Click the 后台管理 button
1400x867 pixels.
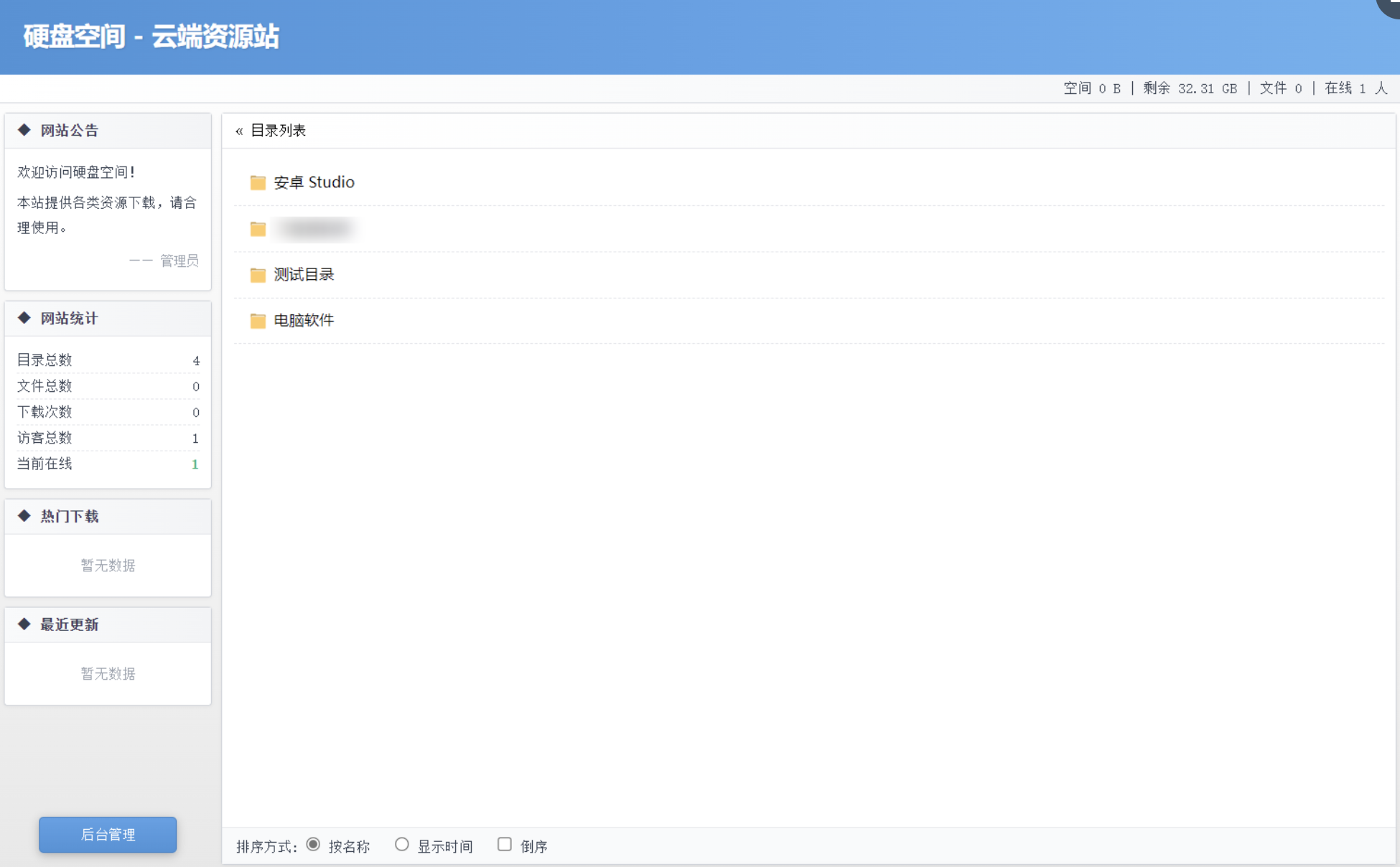pyautogui.click(x=108, y=835)
